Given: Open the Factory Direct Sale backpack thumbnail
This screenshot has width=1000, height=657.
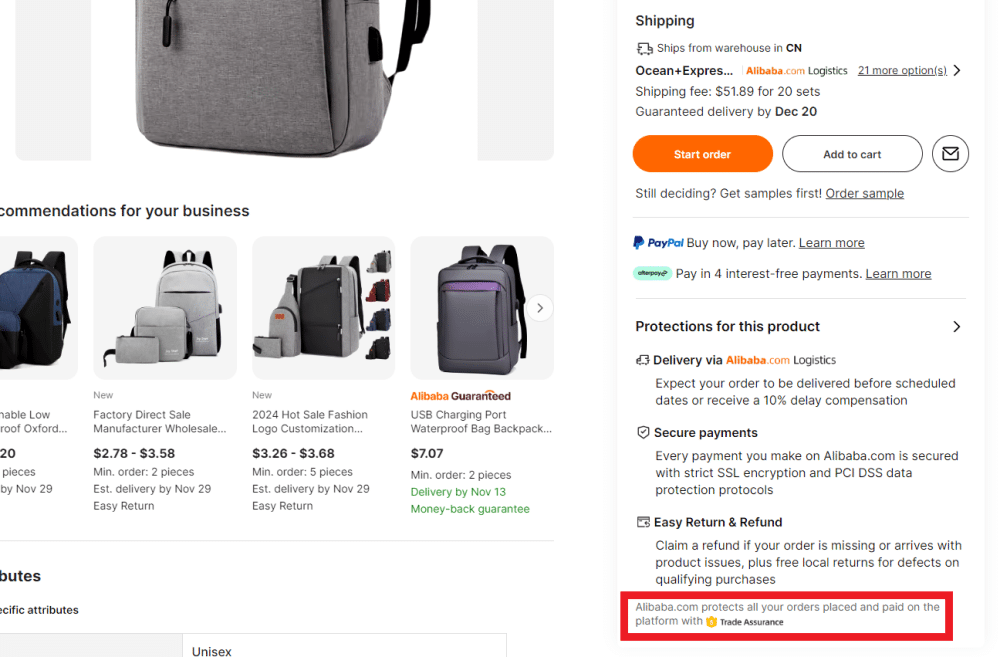Looking at the screenshot, I should (x=164, y=307).
